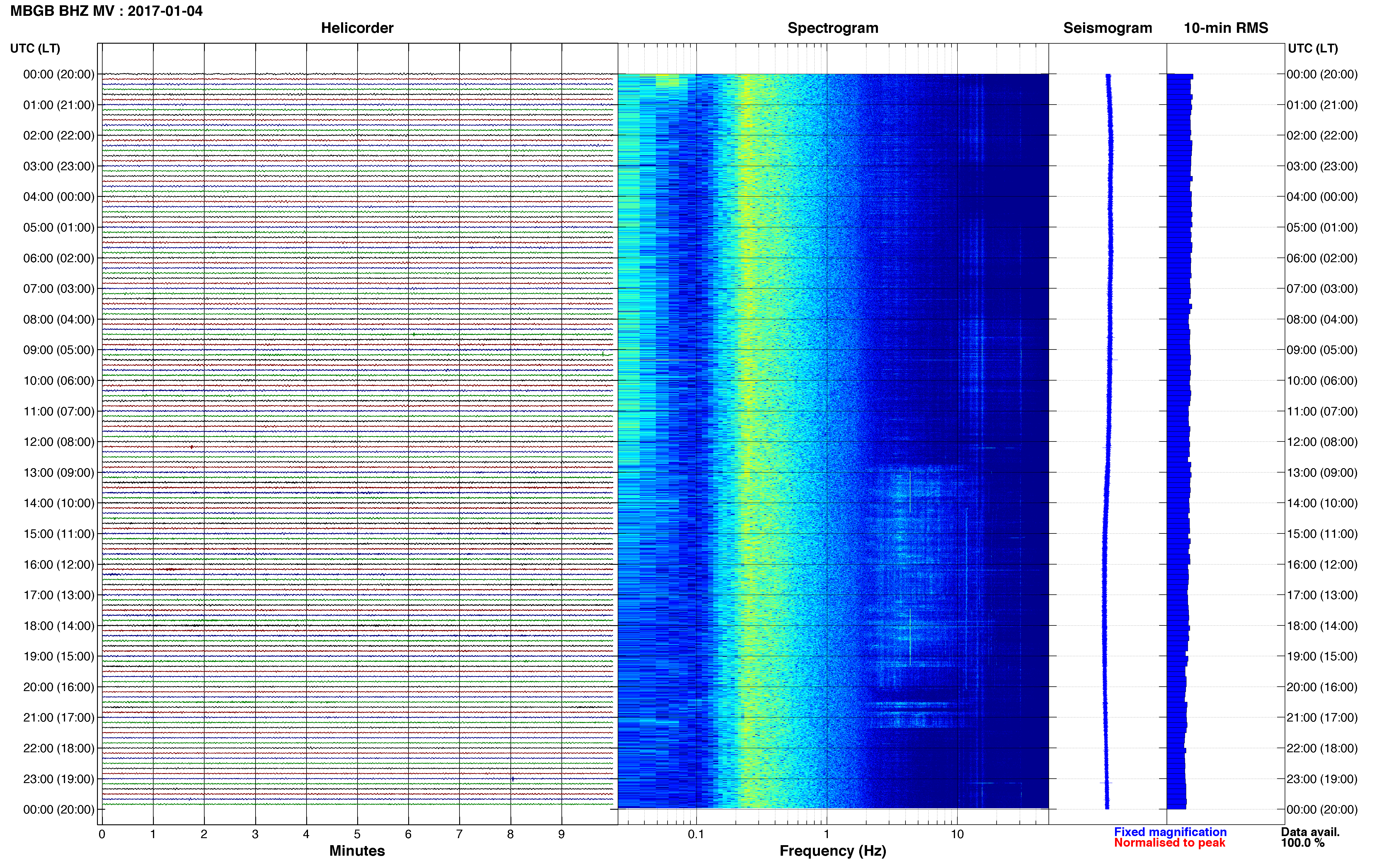
Task: Click the left '03:00 (23:00)' time label
Action: (59, 166)
